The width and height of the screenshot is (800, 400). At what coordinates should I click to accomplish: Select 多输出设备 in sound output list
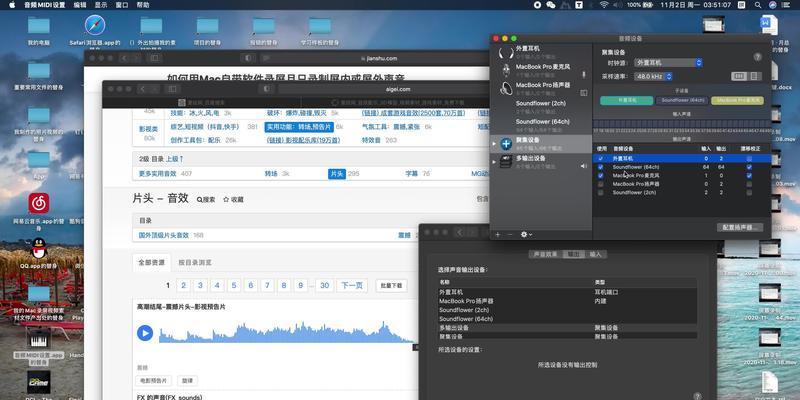coord(567,328)
